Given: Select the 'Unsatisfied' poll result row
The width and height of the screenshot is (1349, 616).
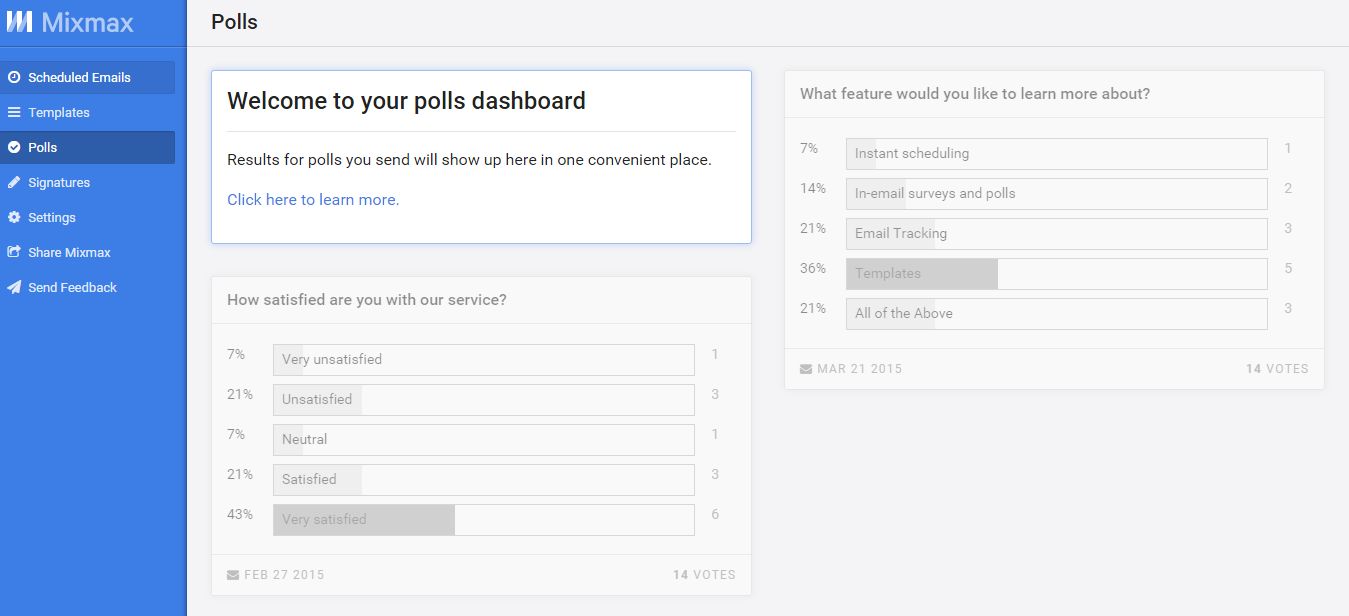Looking at the screenshot, I should coord(483,400).
